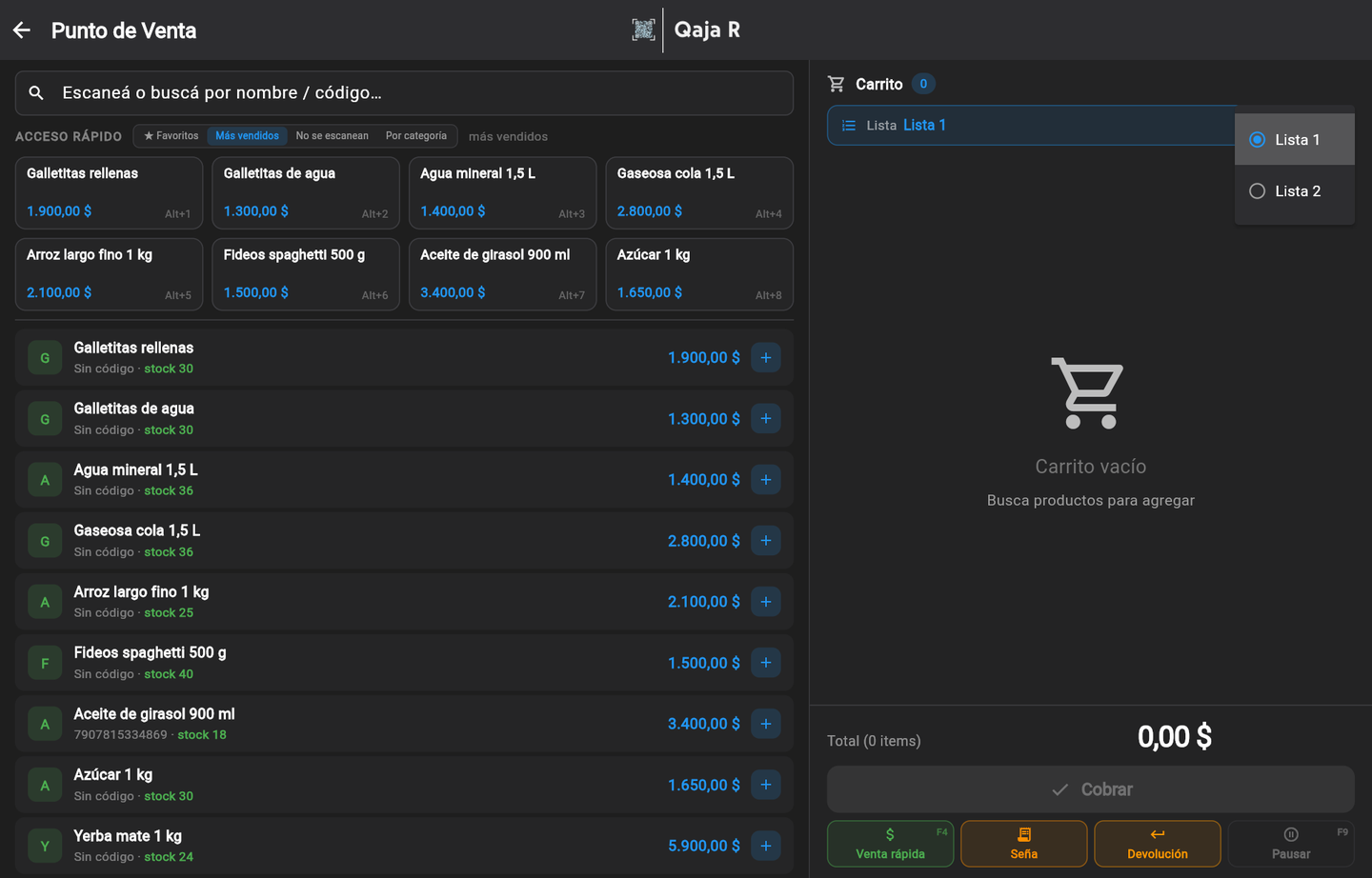Open the No se escanean tab

332,136
